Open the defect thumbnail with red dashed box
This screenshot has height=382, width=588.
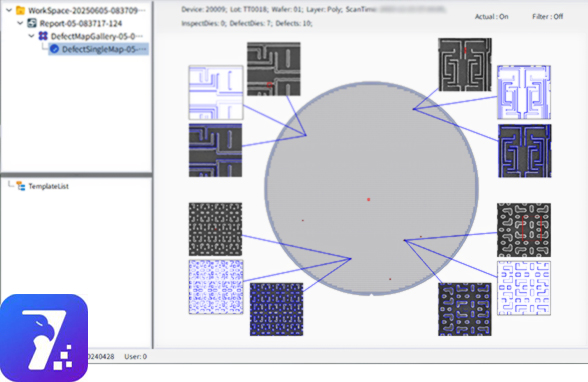click(x=524, y=230)
